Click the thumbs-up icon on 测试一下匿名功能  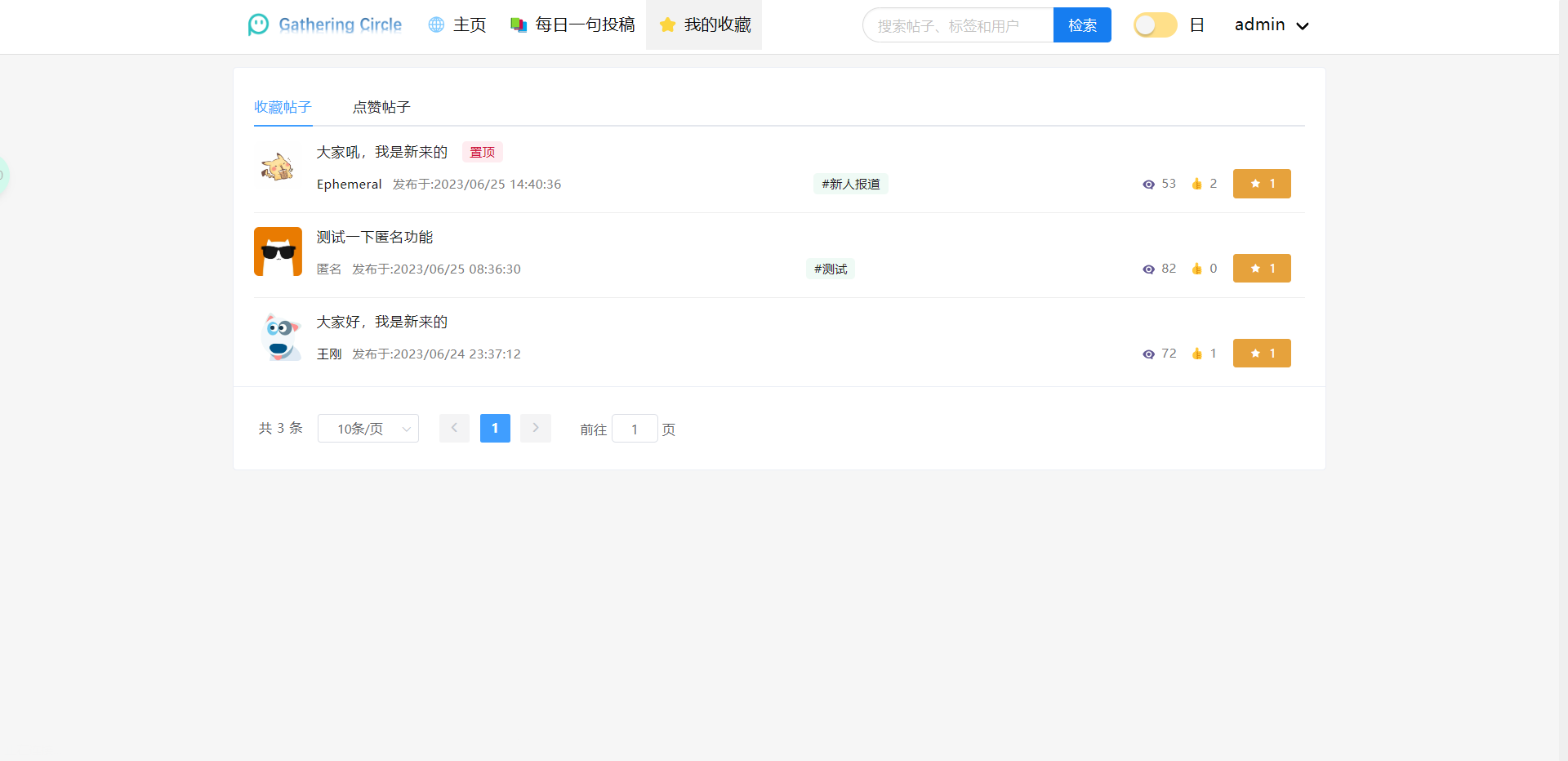point(1196,268)
